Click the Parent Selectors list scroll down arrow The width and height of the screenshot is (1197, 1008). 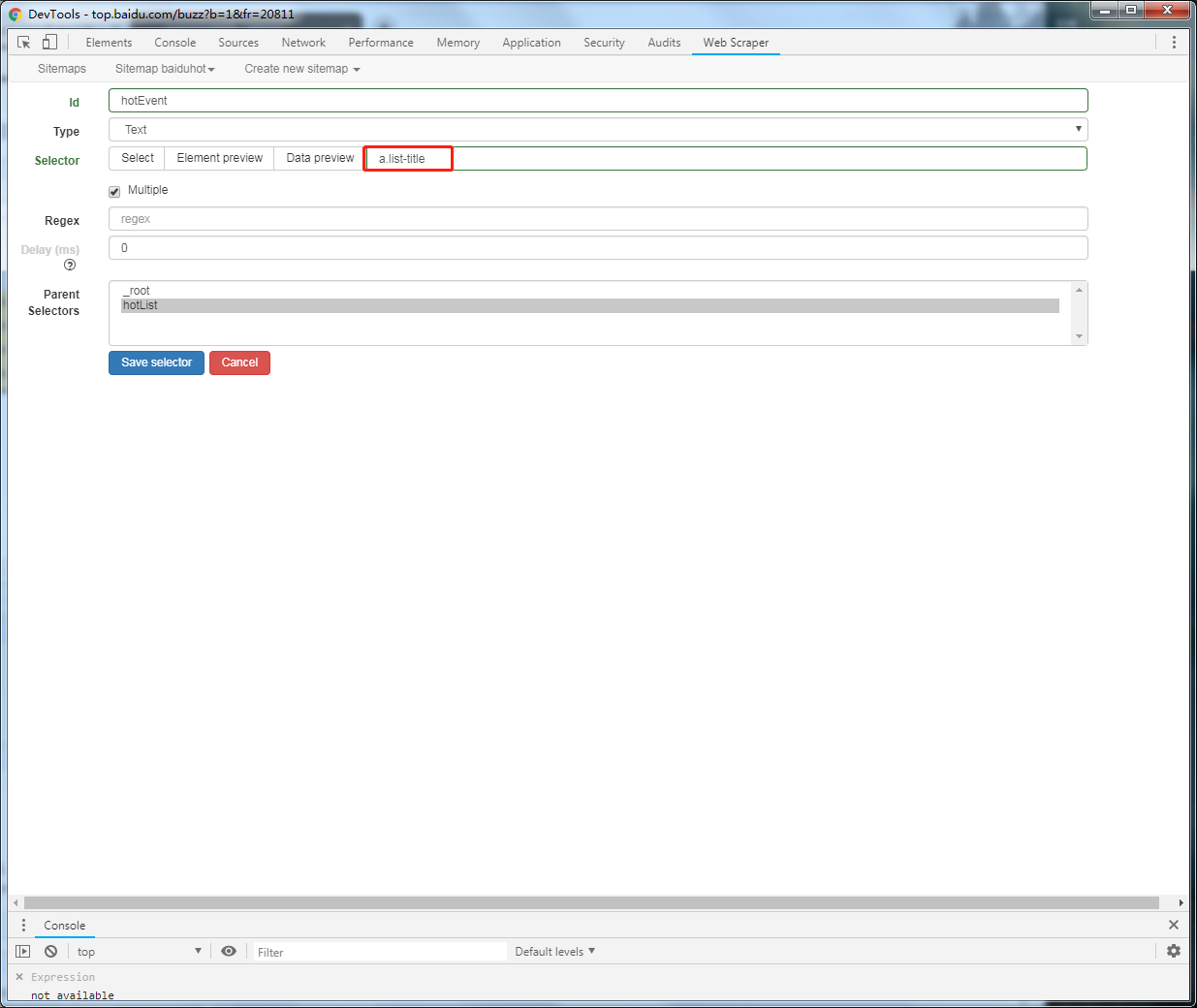tap(1079, 336)
